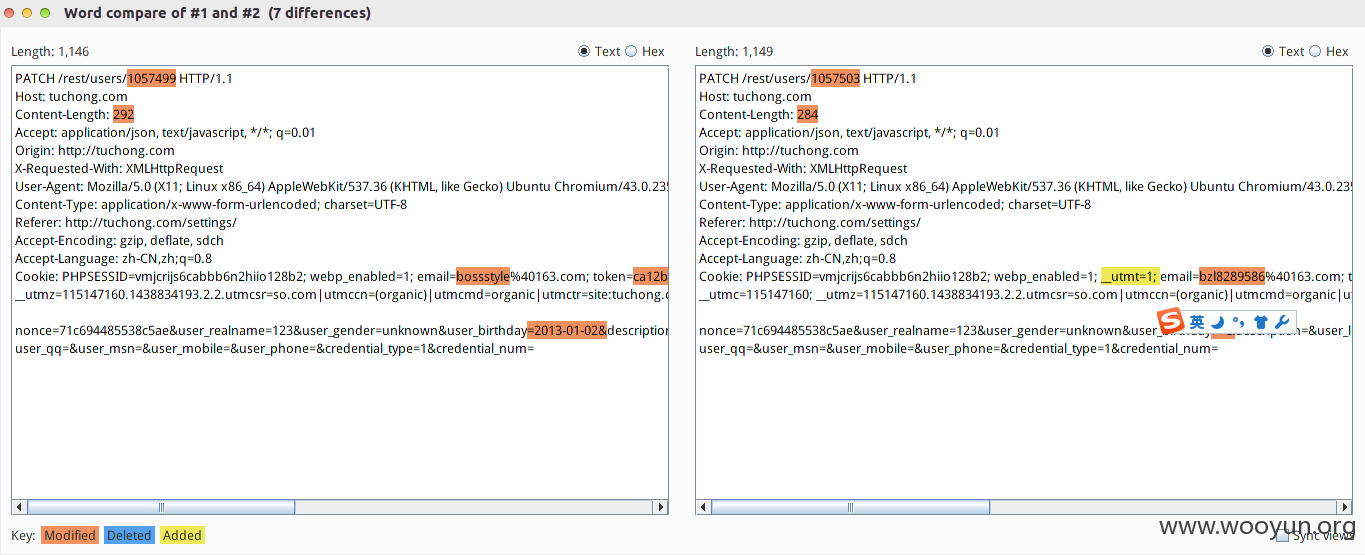Toggle the English/Chinese input mode icon
The width and height of the screenshot is (1365, 555).
pyautogui.click(x=1197, y=322)
